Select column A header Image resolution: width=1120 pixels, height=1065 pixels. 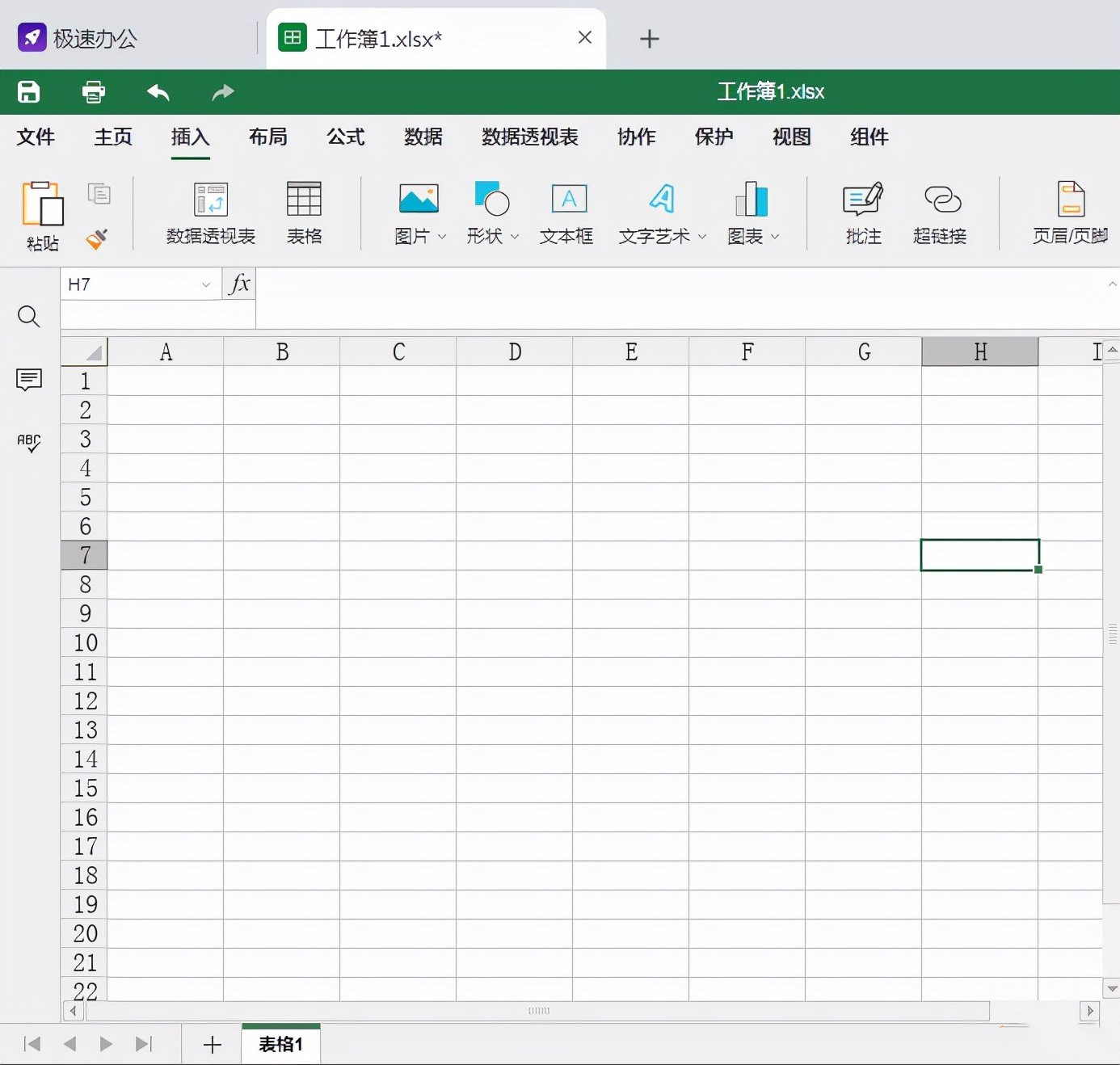166,351
